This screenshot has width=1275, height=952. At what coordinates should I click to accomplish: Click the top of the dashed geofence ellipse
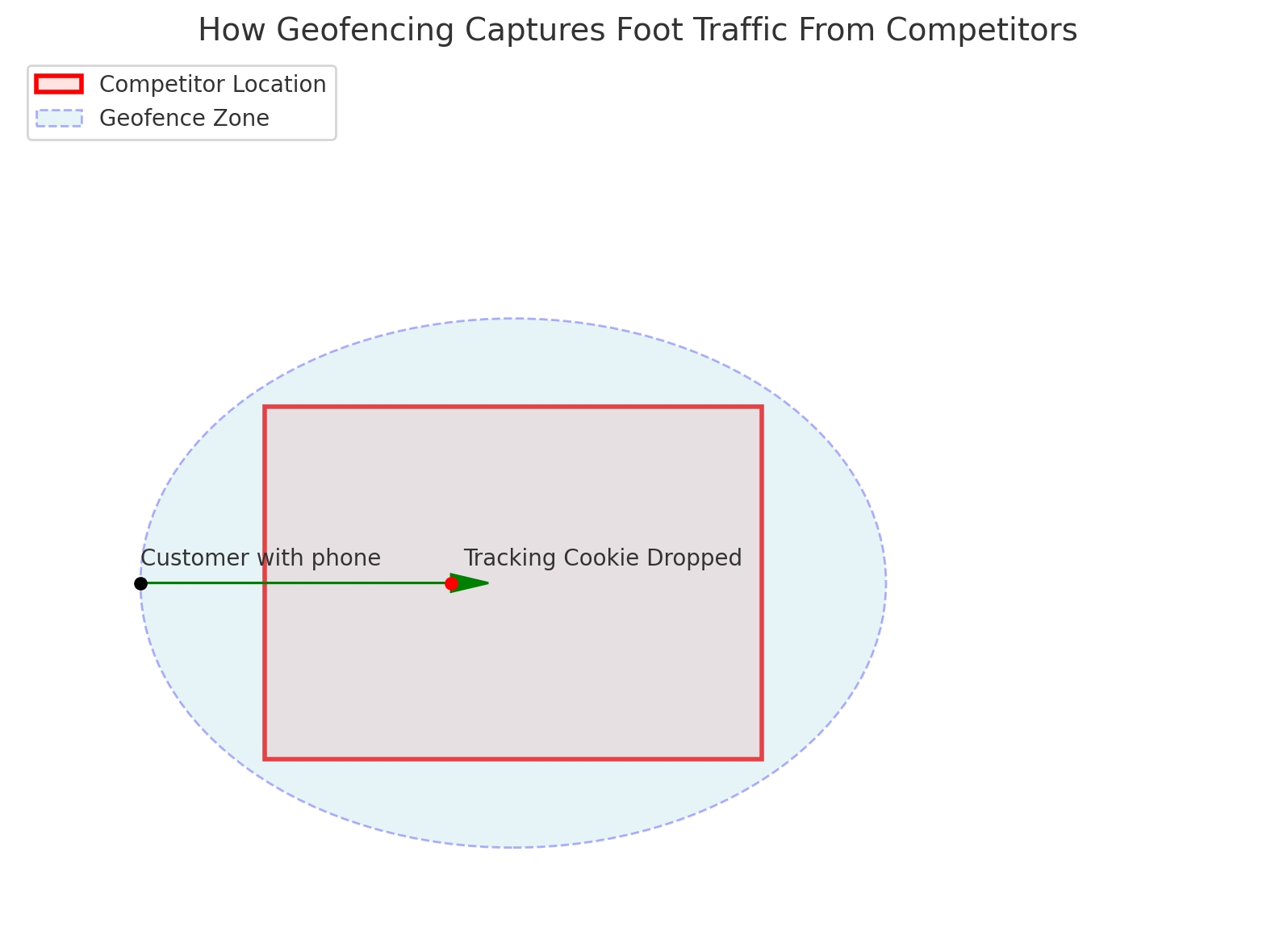[x=513, y=319]
